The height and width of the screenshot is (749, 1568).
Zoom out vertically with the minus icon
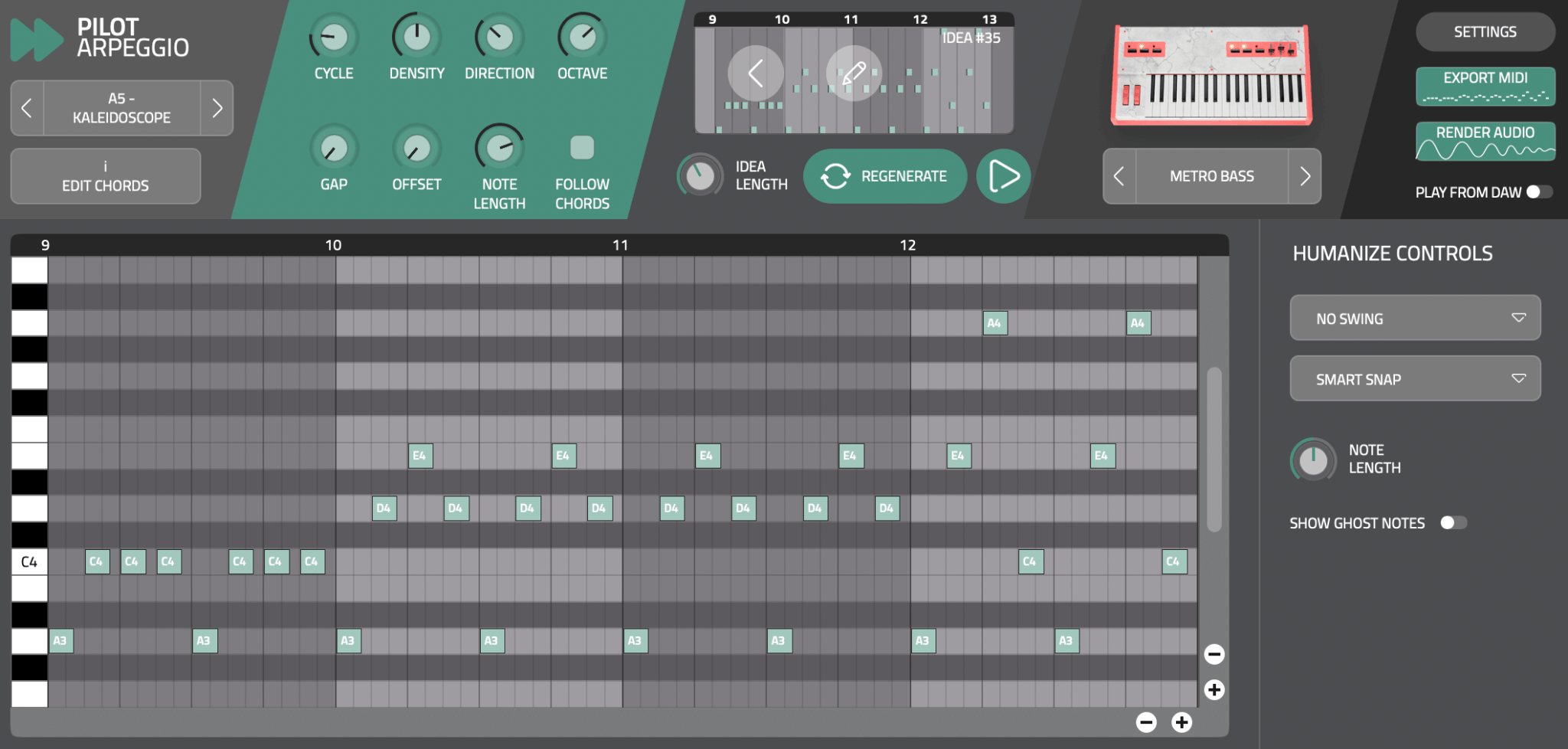point(1214,654)
